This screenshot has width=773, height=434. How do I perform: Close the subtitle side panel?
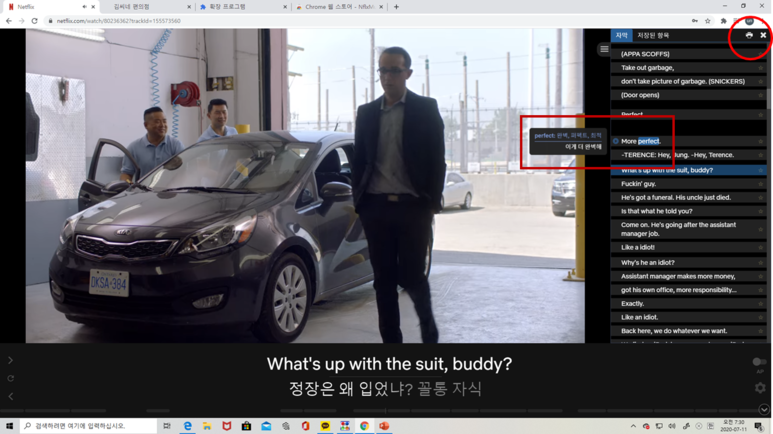click(763, 36)
